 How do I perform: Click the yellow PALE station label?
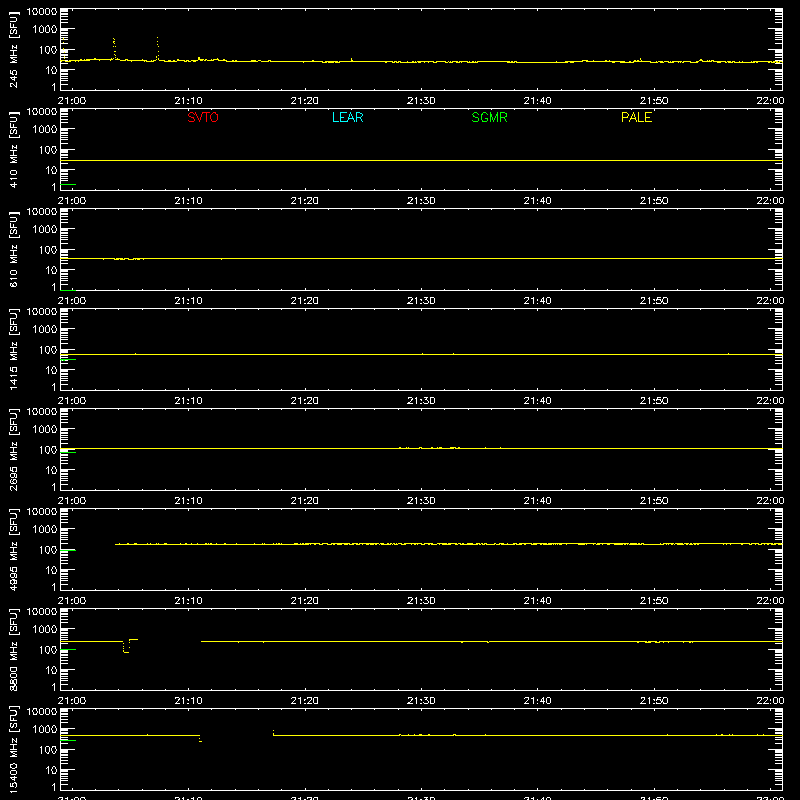pos(636,117)
